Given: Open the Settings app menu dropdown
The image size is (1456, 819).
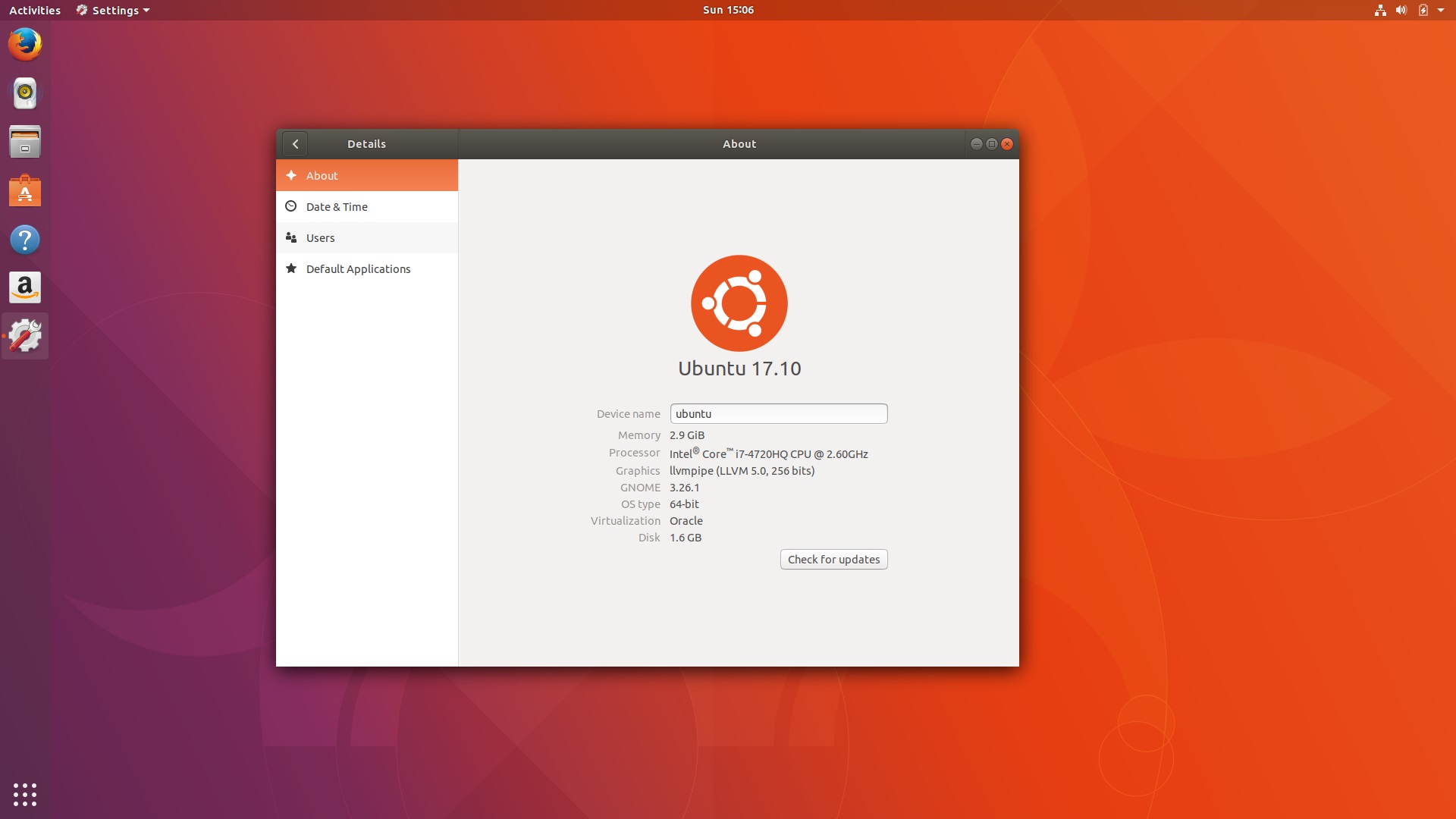Looking at the screenshot, I should click(x=113, y=11).
